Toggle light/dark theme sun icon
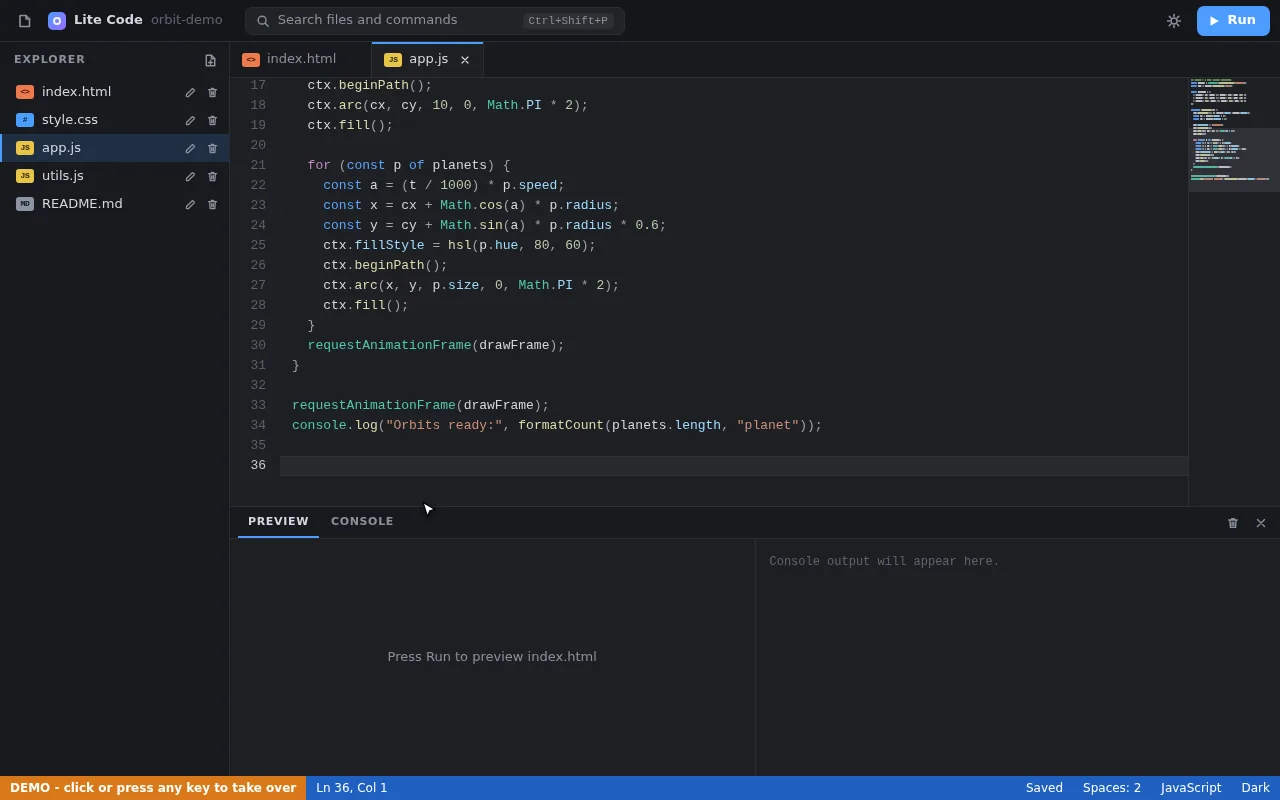 coord(1173,21)
